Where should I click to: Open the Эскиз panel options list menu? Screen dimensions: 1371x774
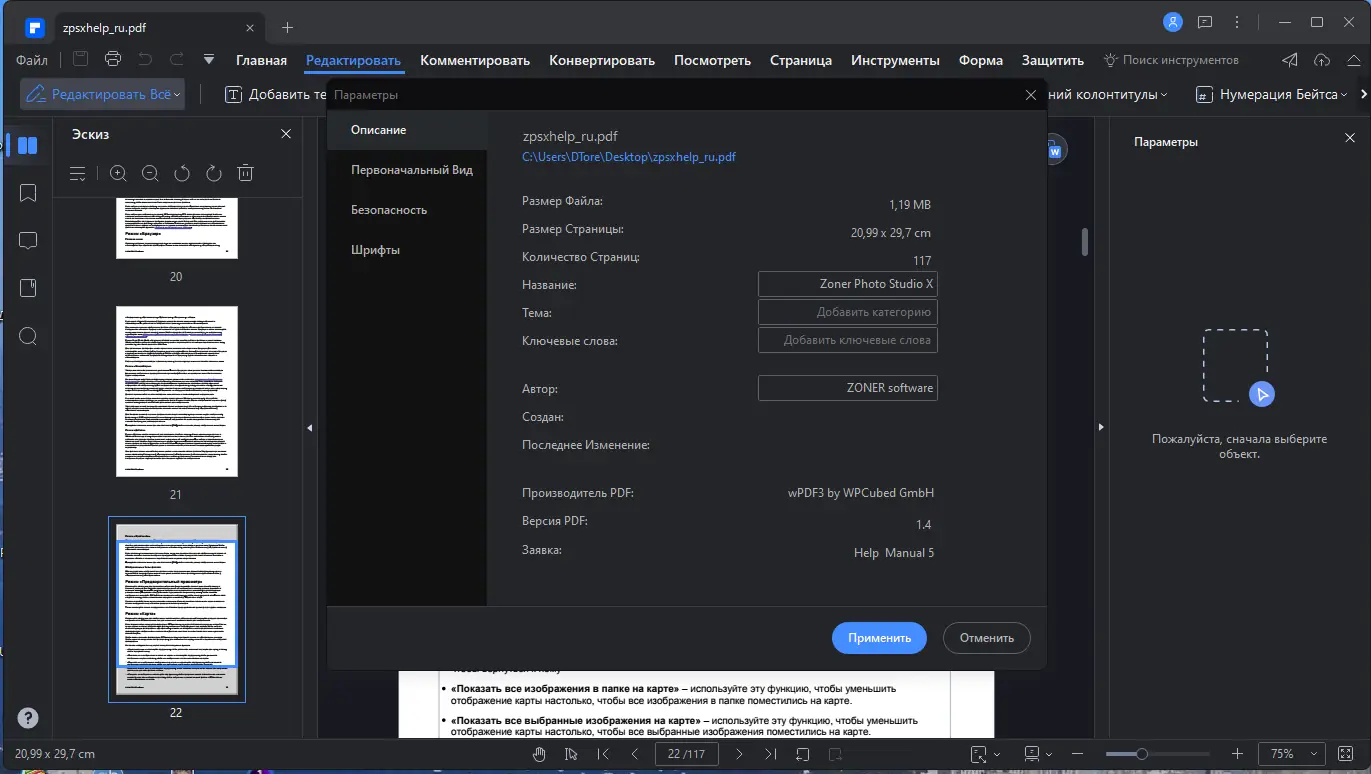(78, 174)
